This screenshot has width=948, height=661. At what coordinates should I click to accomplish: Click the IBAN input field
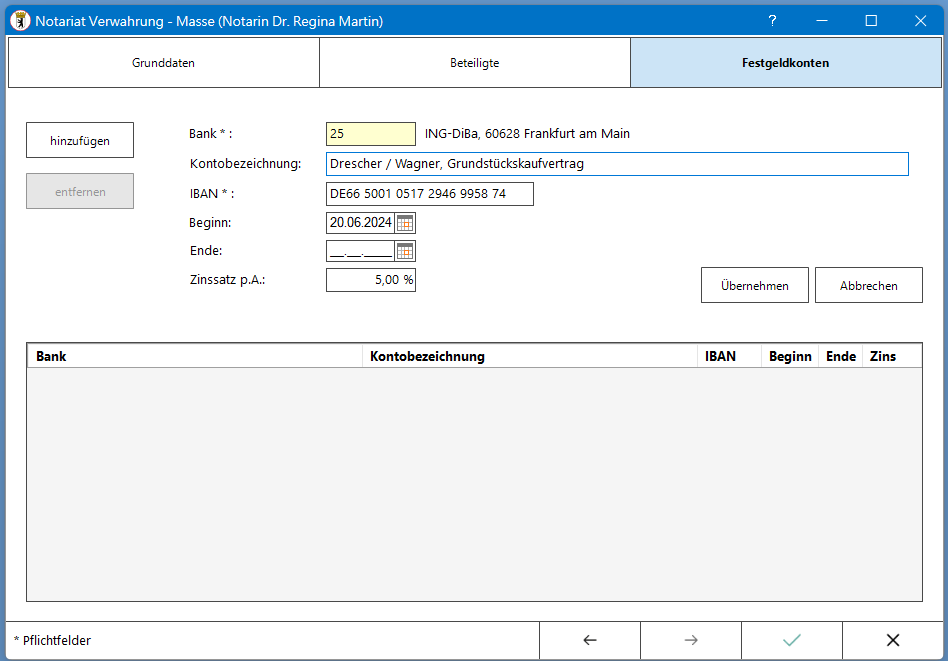click(x=429, y=194)
